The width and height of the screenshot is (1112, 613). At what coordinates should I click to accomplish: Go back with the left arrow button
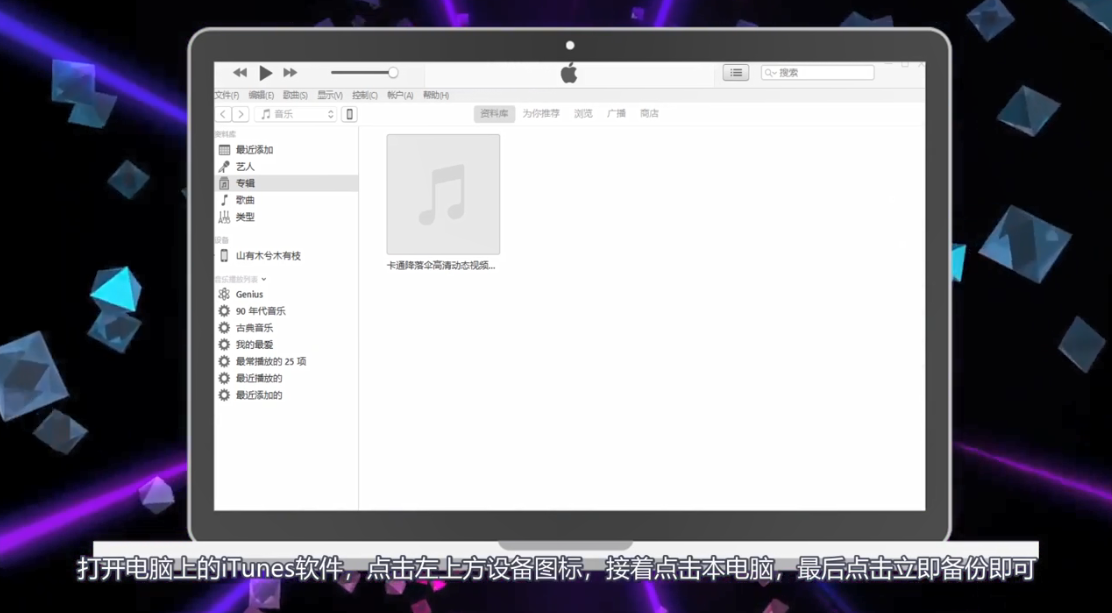click(x=223, y=114)
